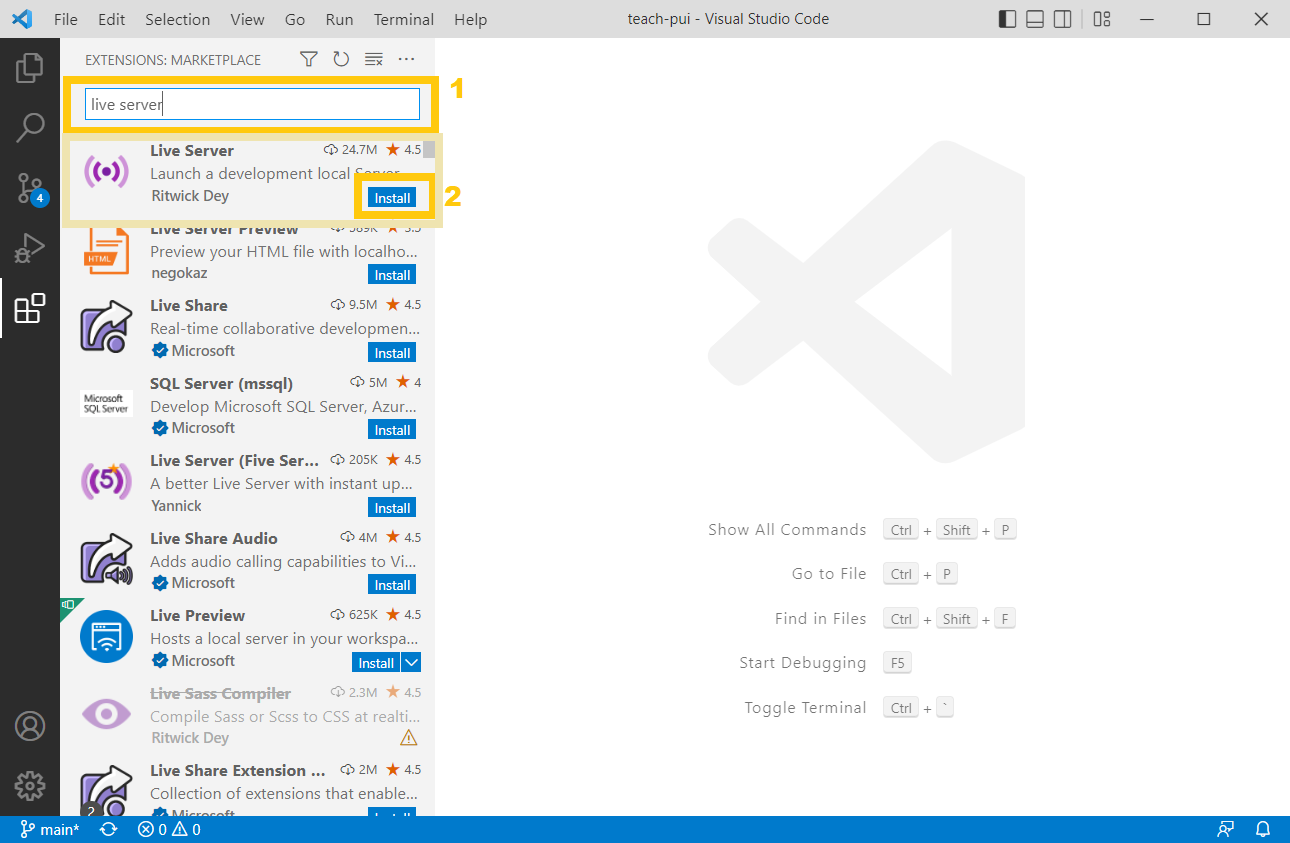Open the Run menu
Image resolution: width=1290 pixels, height=843 pixels.
[339, 19]
